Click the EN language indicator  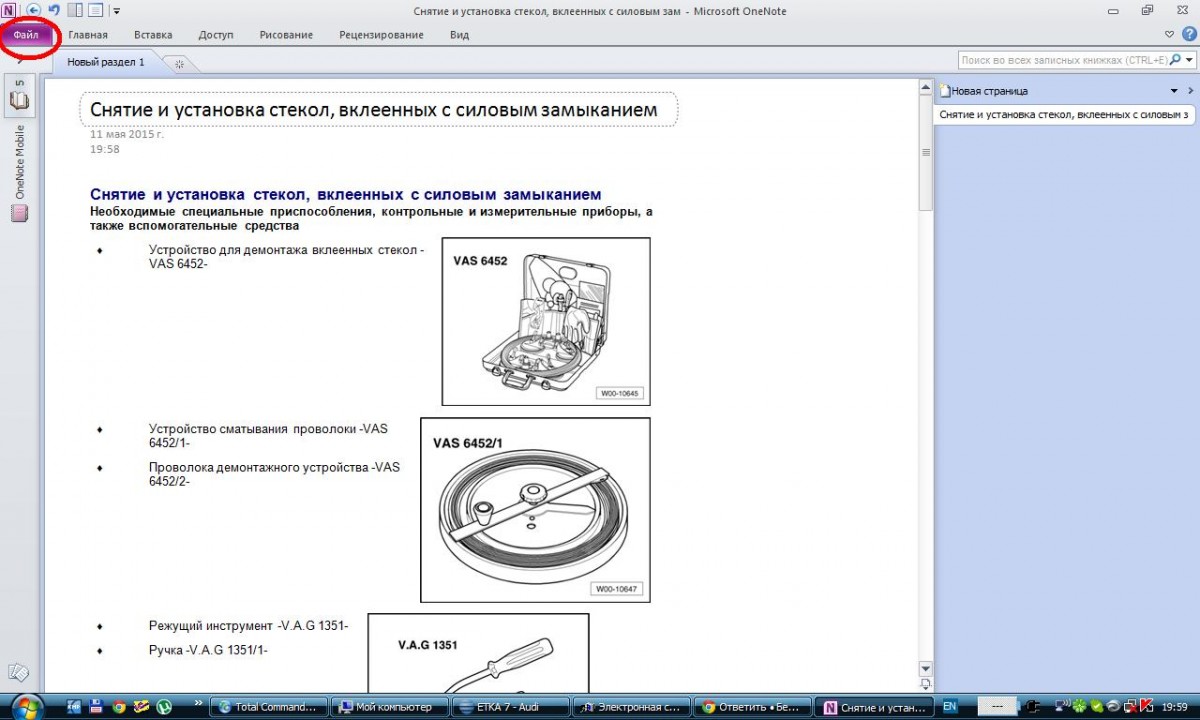click(950, 705)
